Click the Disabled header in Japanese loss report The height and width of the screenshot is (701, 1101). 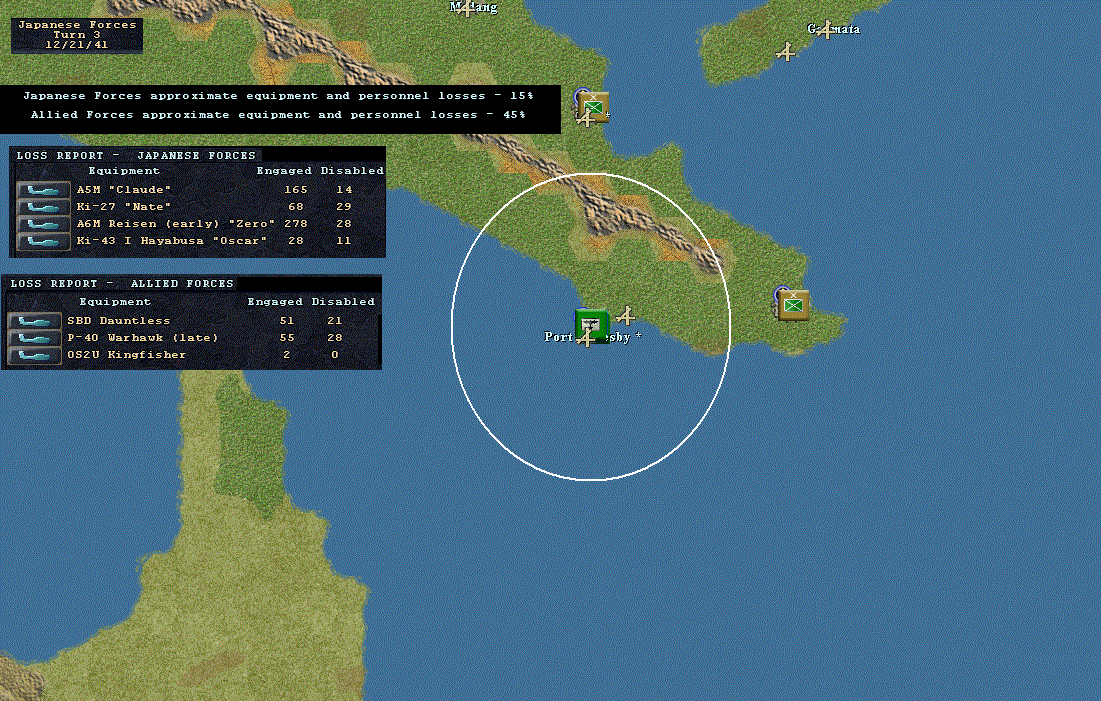click(352, 171)
